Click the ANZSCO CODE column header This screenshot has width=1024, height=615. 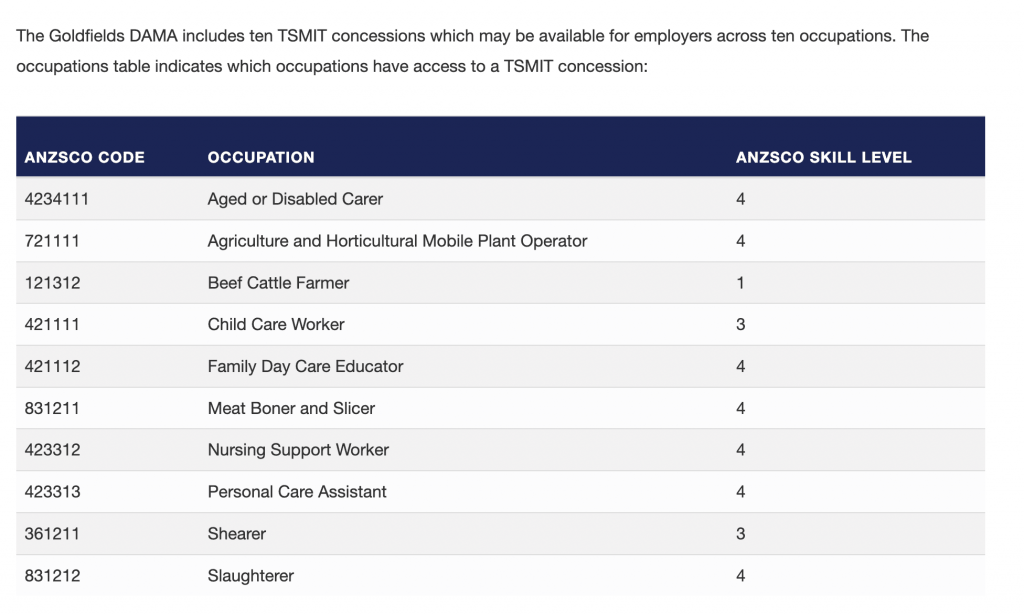[x=84, y=157]
